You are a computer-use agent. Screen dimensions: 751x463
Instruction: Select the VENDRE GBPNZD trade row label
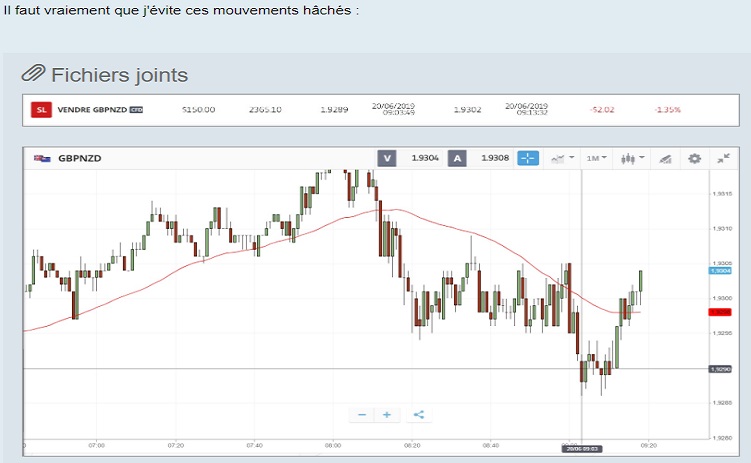point(92,110)
